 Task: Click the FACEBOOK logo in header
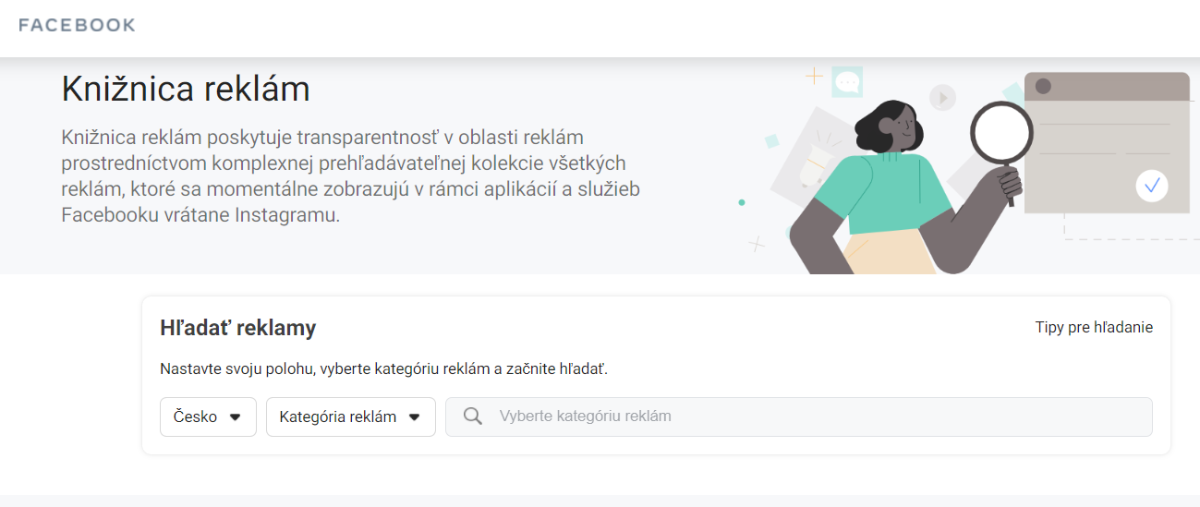(77, 25)
